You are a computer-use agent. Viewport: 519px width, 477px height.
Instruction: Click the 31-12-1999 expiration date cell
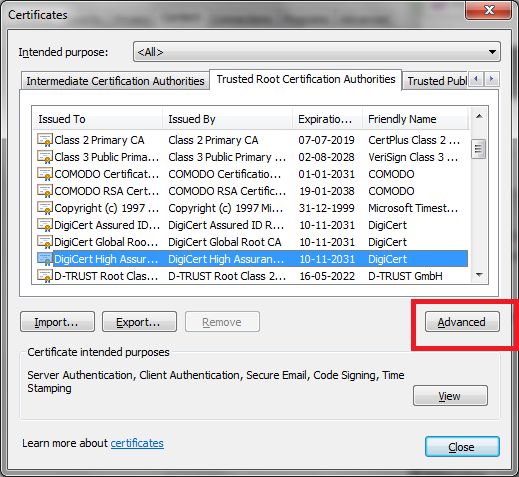(x=326, y=208)
